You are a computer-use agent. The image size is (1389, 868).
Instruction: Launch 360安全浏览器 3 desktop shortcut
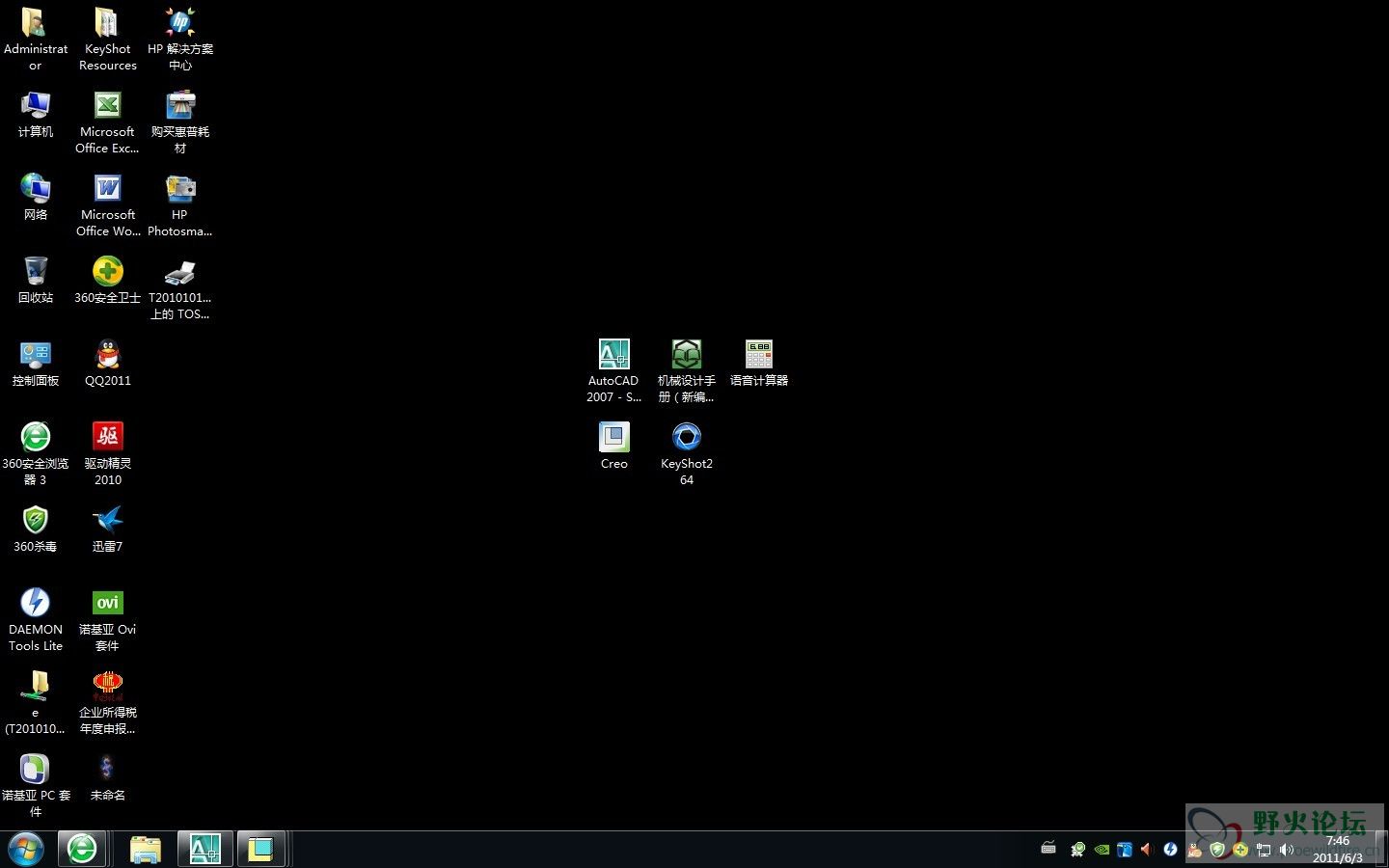pos(35,438)
